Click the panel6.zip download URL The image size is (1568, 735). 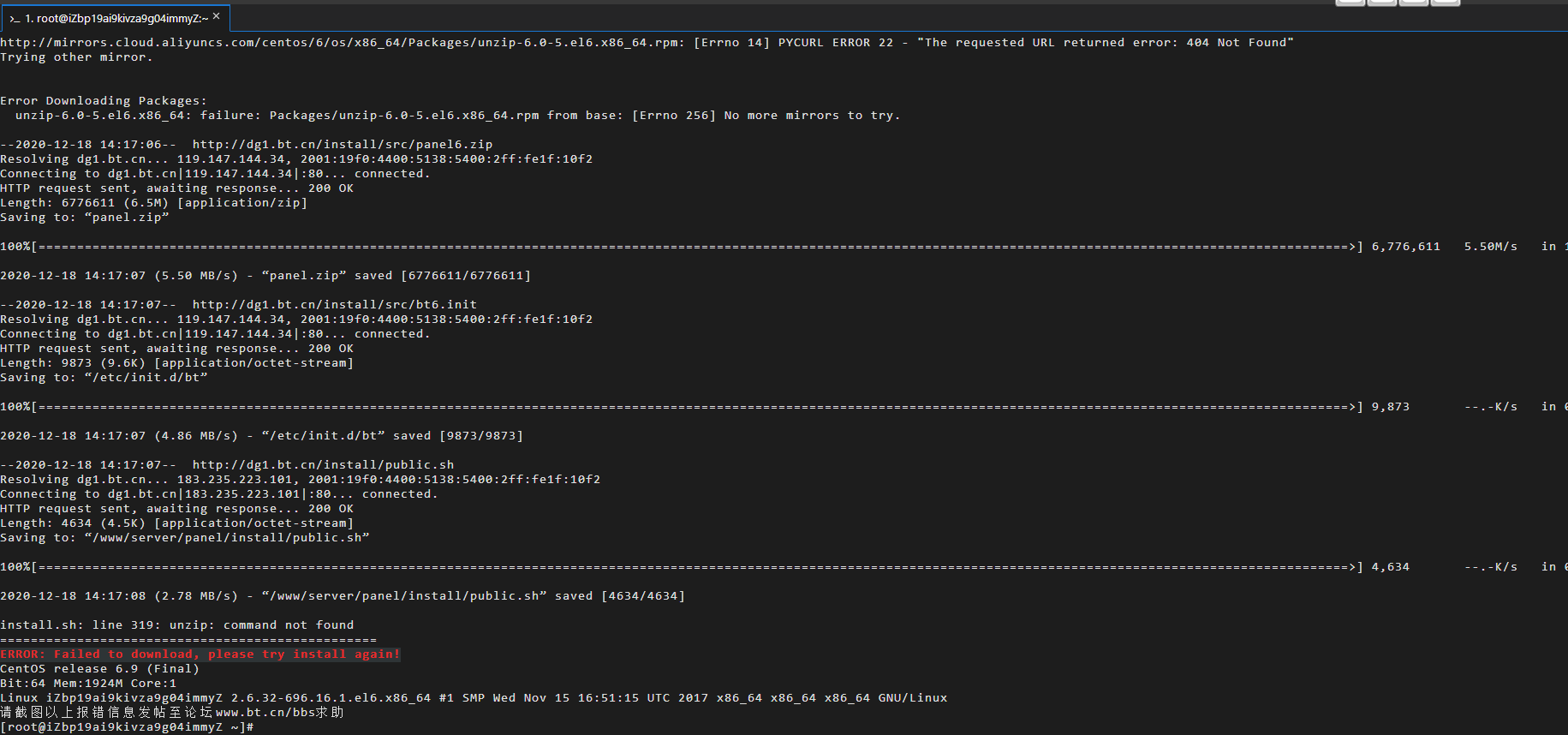[343, 145]
